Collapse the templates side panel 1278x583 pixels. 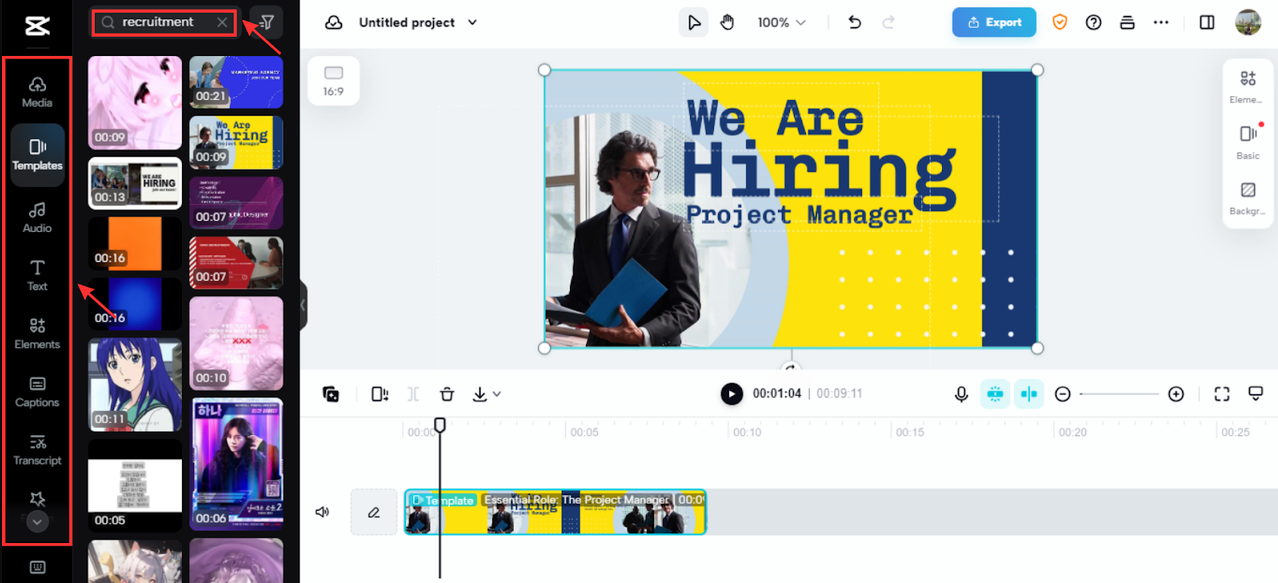(x=303, y=305)
